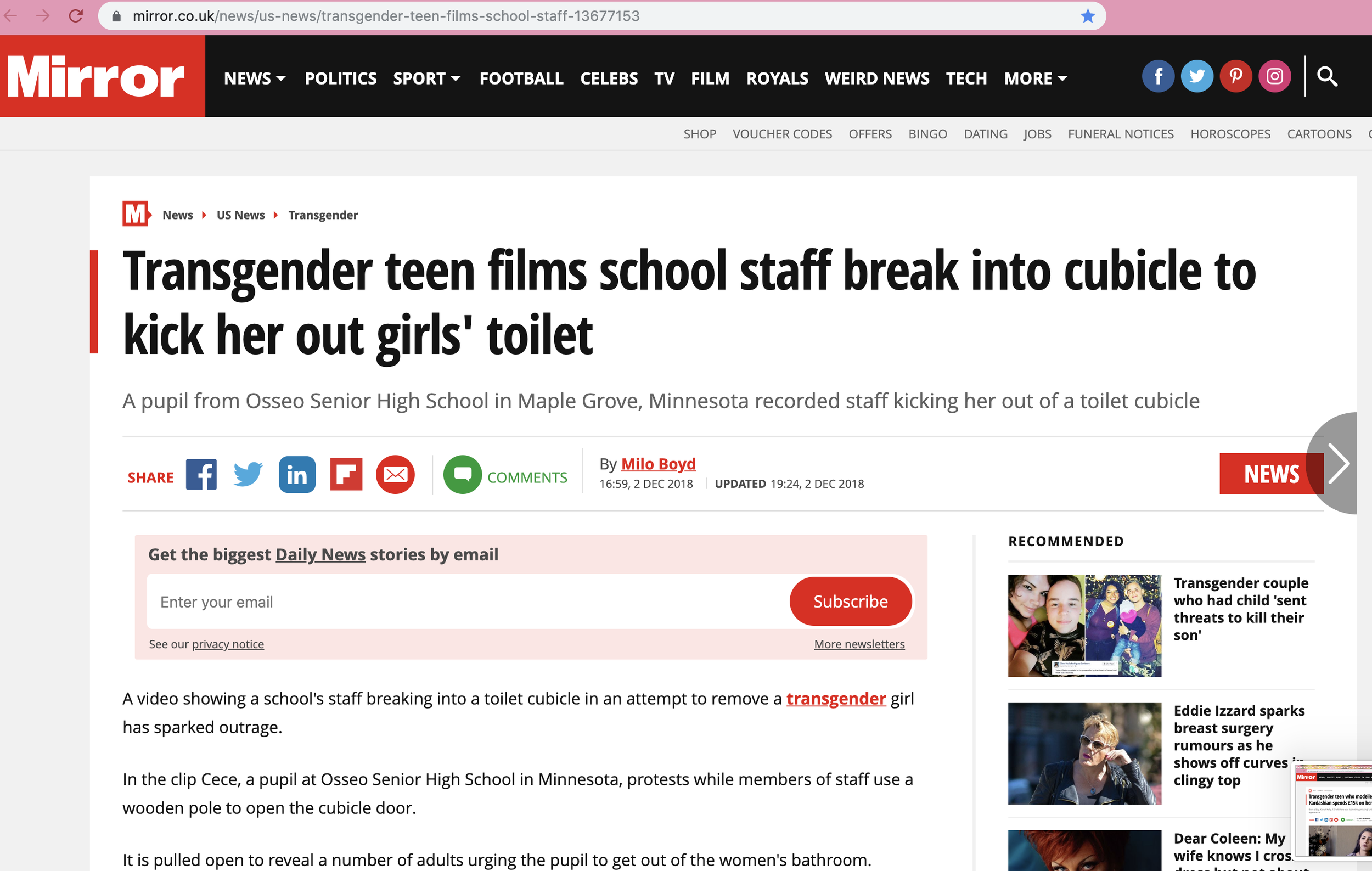This screenshot has height=871, width=1372.
Task: Open the CELEBS section
Action: pyautogui.click(x=609, y=78)
